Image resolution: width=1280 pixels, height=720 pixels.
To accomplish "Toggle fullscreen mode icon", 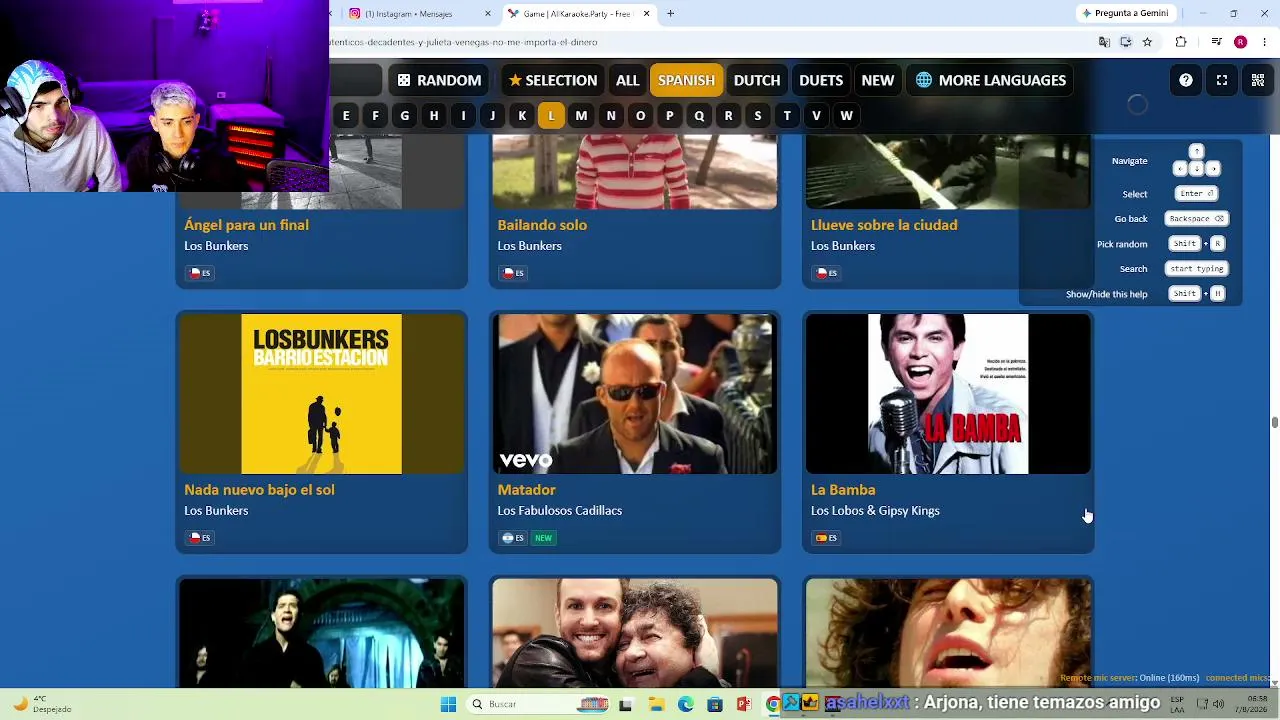I will 1222,80.
